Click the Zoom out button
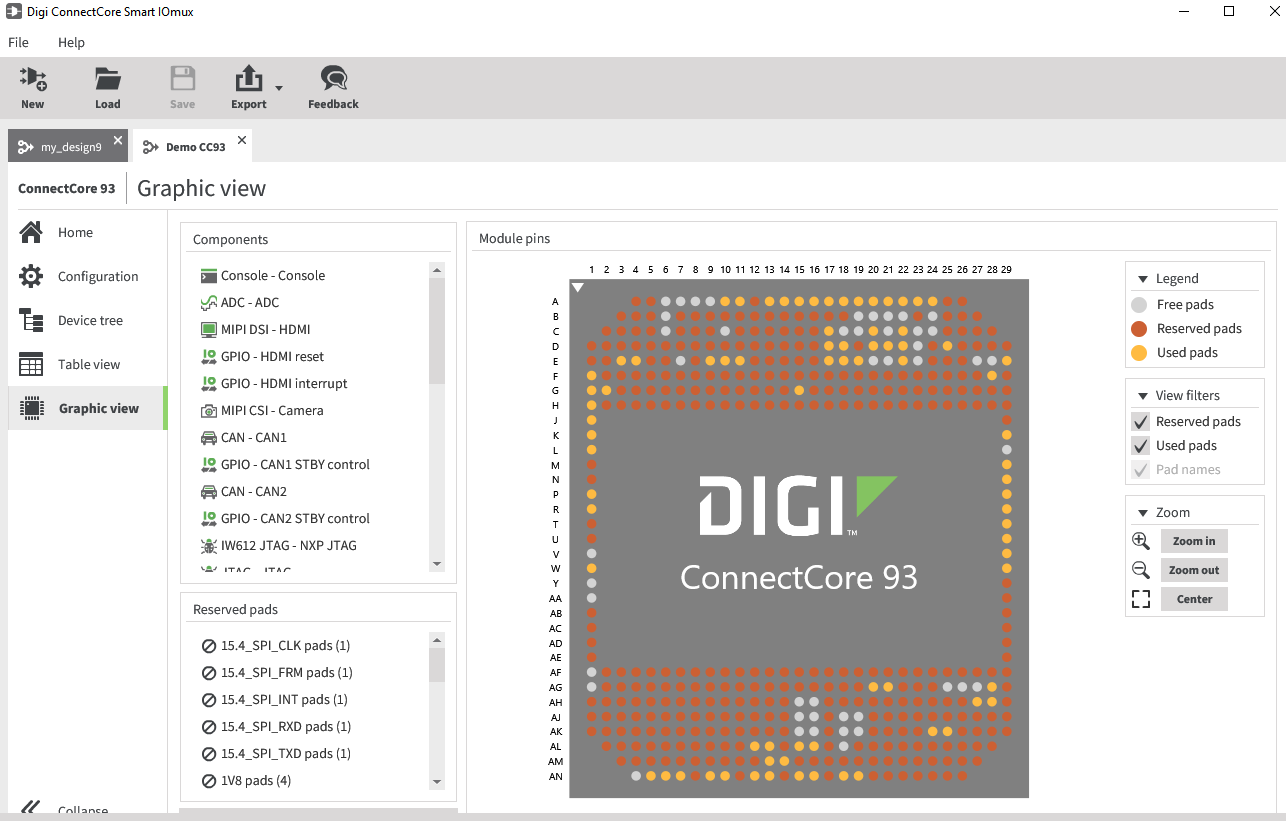This screenshot has width=1286, height=821. click(1194, 570)
